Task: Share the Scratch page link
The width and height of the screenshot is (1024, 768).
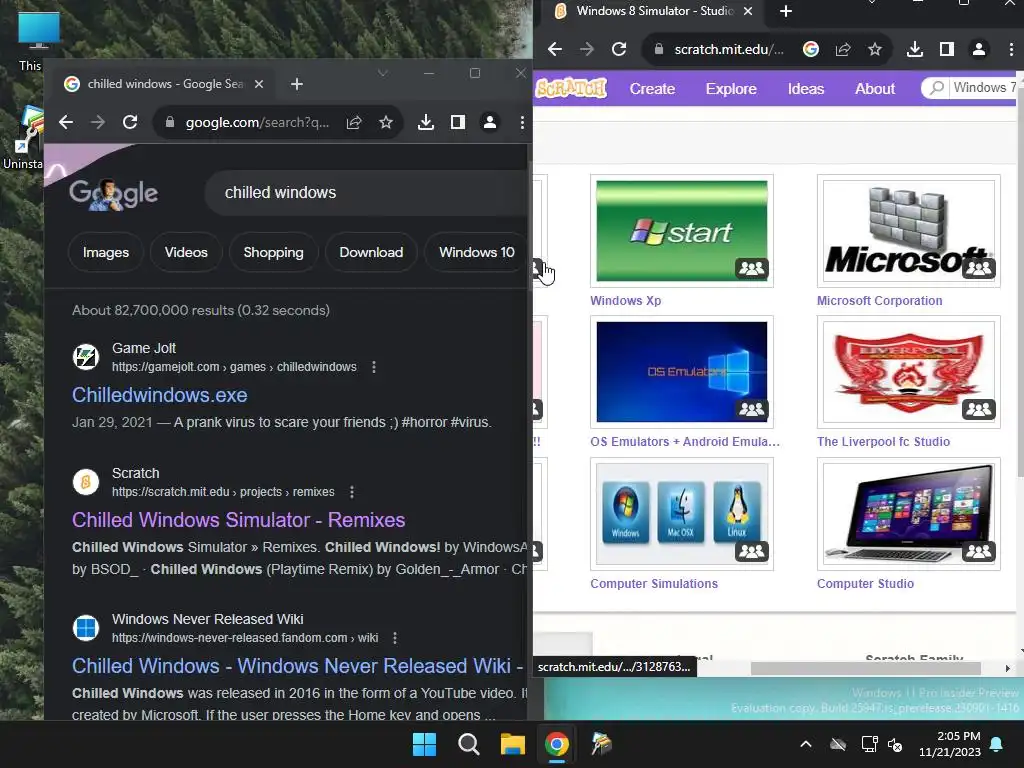Action: click(843, 49)
